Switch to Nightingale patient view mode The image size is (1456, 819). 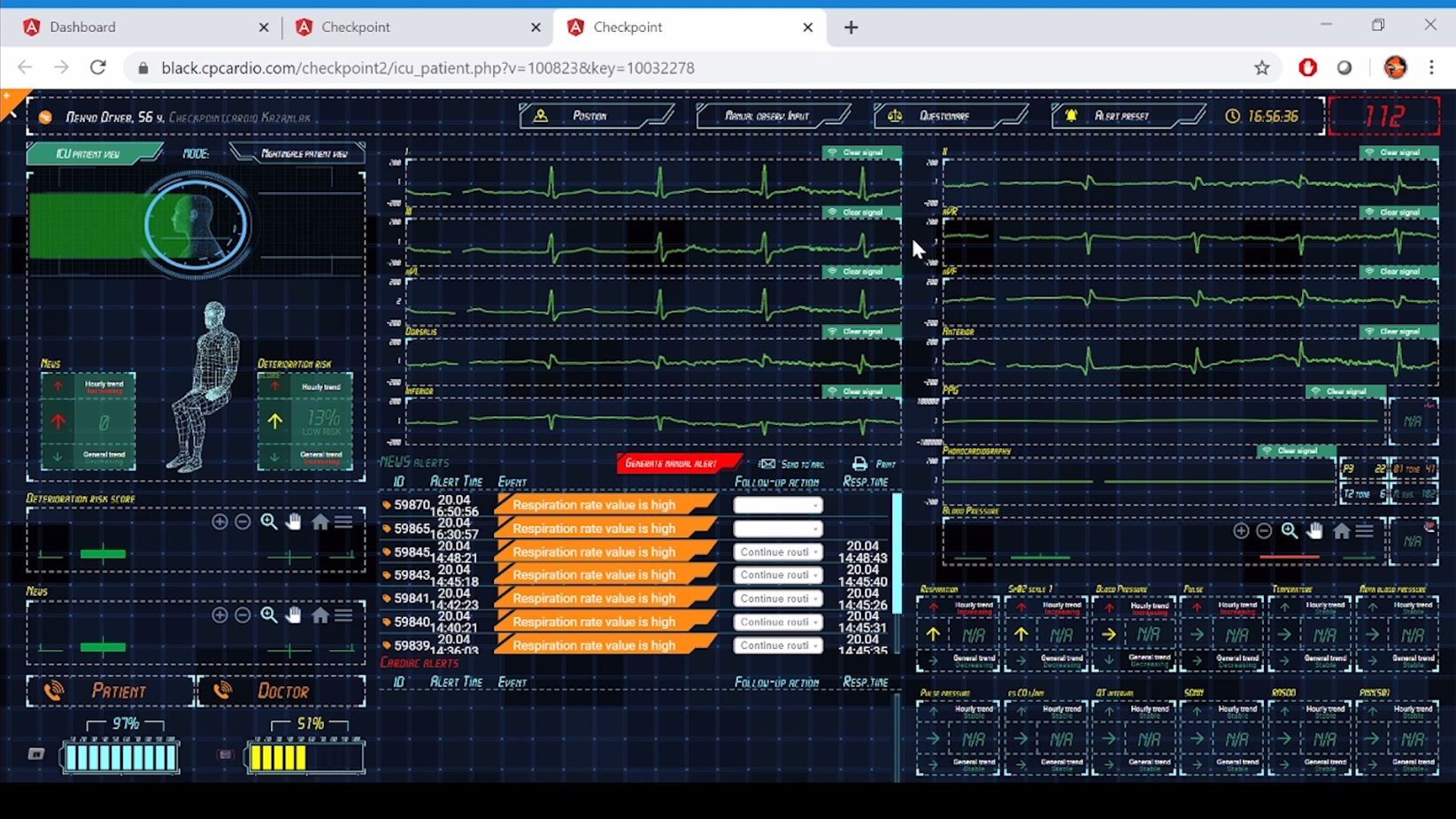(x=303, y=154)
